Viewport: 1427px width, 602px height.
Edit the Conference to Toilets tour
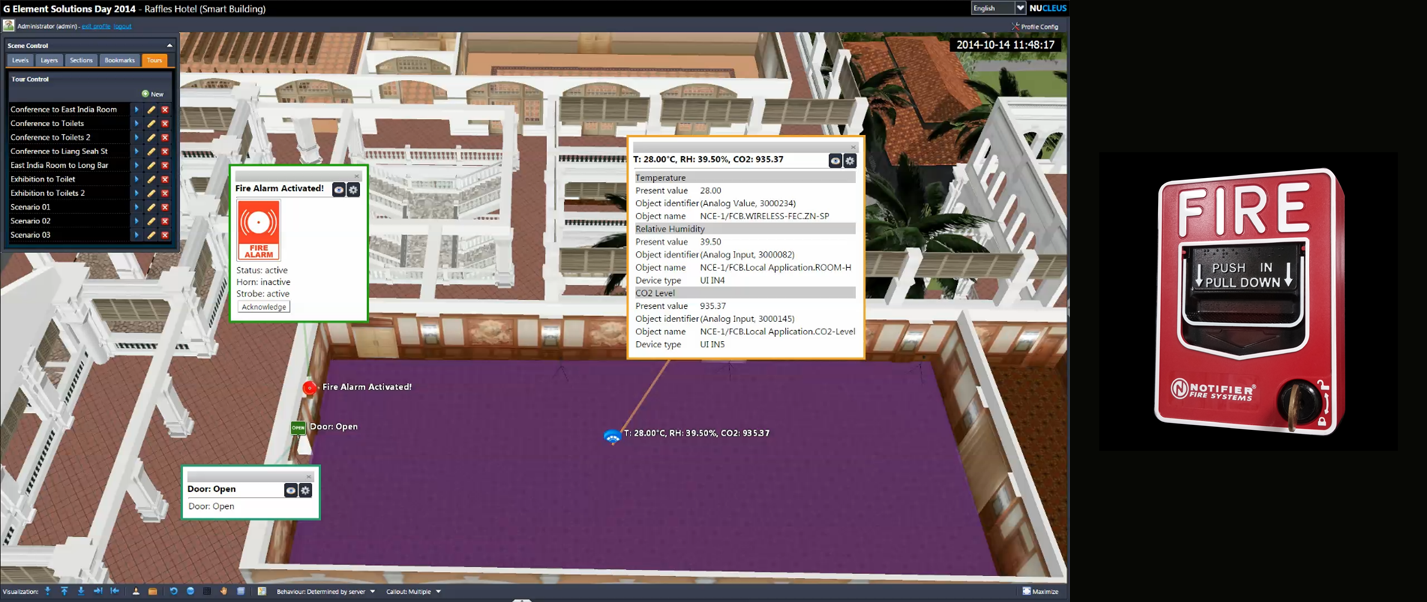(151, 124)
